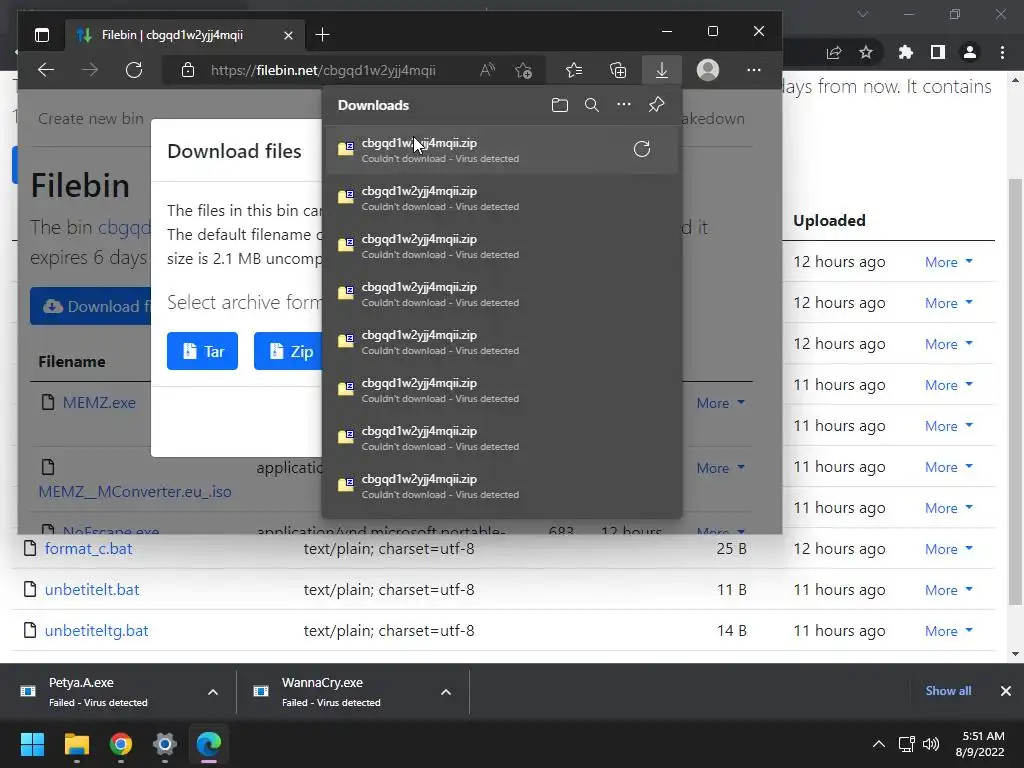Viewport: 1024px width, 768px height.
Task: Open network icon in system tray
Action: pyautogui.click(x=906, y=744)
